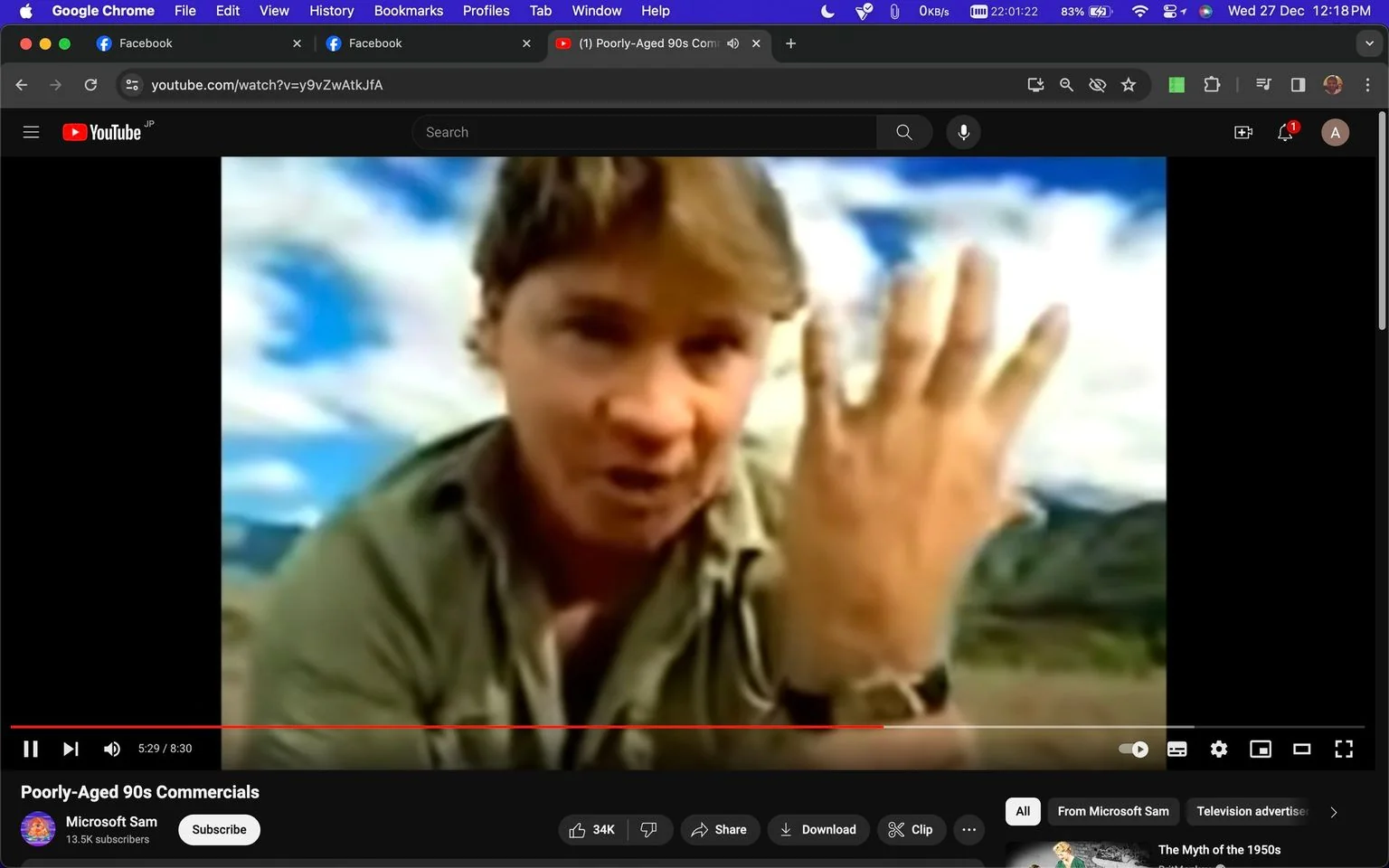Show more filter chips arrow
1389x868 pixels.
[1333, 812]
